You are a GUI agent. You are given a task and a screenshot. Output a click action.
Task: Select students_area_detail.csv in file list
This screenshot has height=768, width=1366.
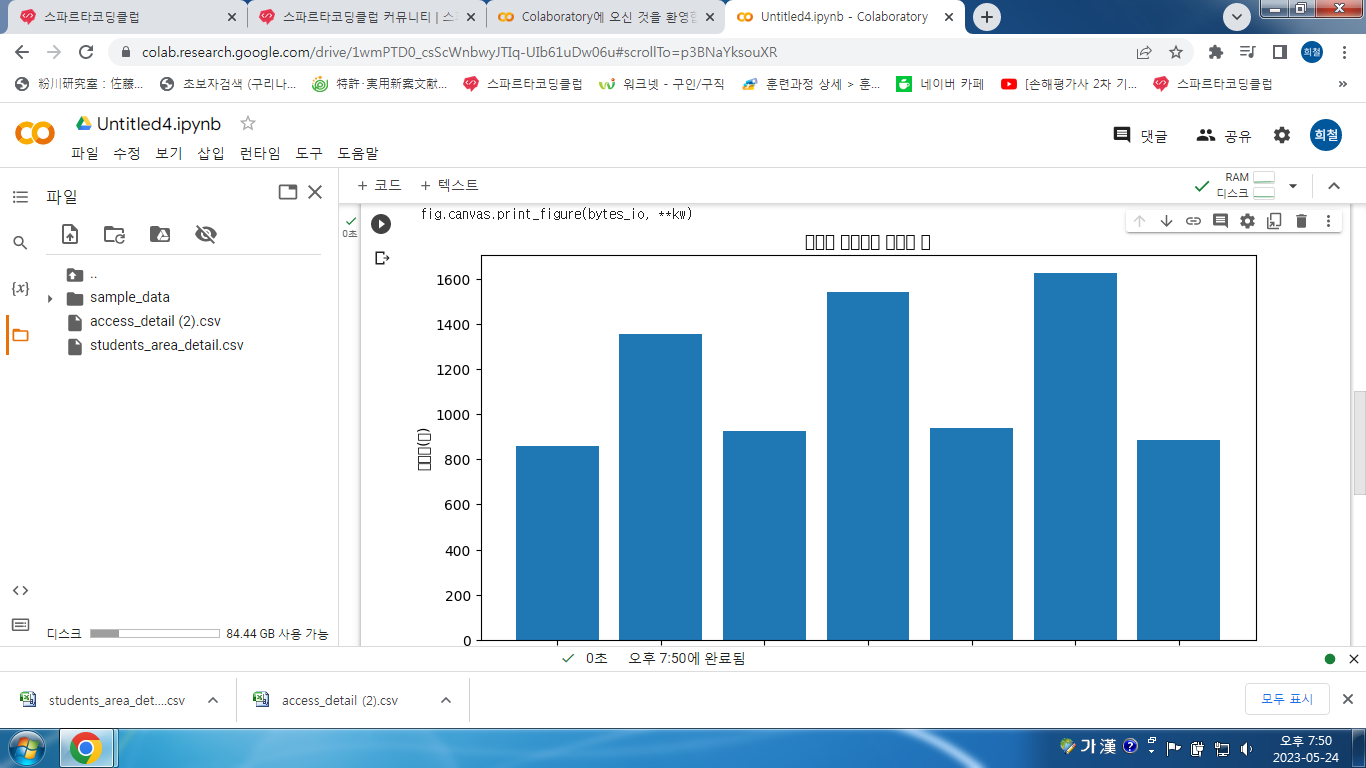pyautogui.click(x=166, y=345)
